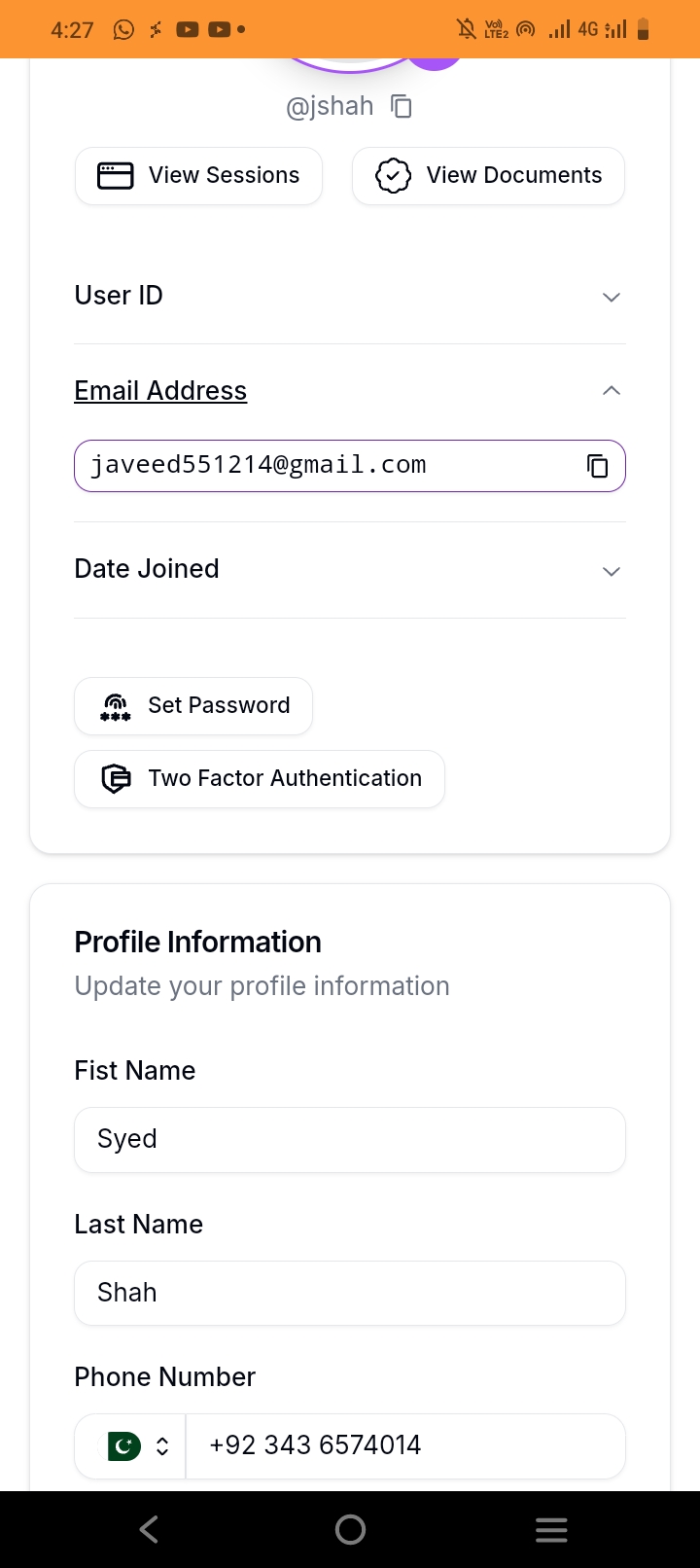
Task: Tap the shield two-factor icon
Action: click(x=116, y=779)
